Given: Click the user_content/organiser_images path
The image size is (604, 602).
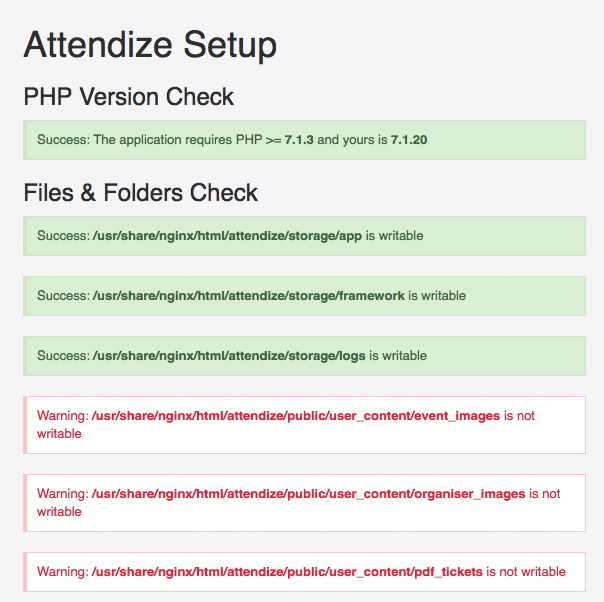Looking at the screenshot, I should pos(308,494).
